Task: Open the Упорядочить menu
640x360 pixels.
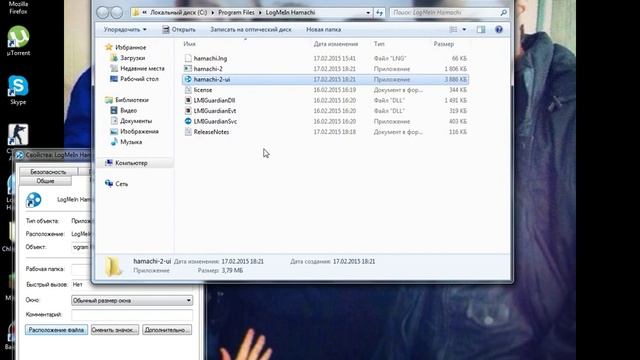Action: [x=125, y=29]
